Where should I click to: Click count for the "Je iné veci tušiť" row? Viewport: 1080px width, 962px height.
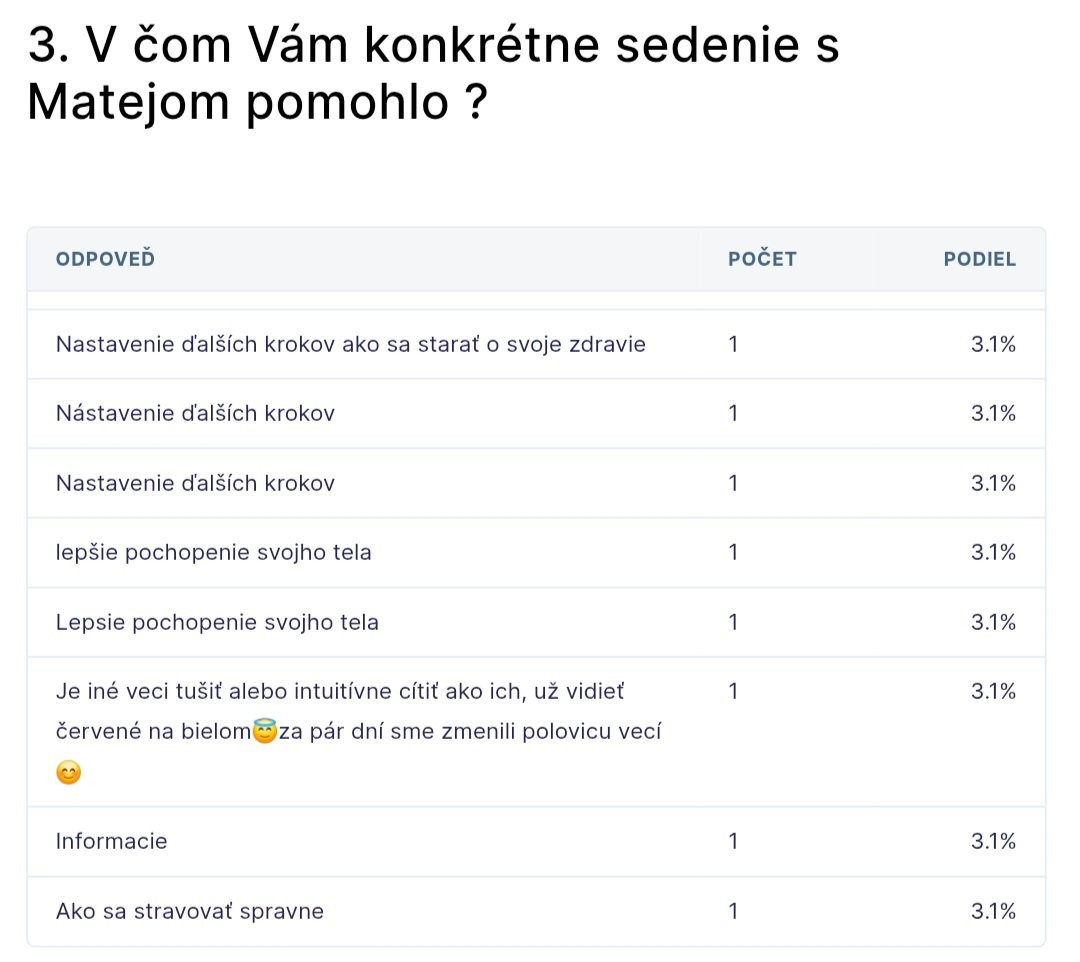click(733, 691)
